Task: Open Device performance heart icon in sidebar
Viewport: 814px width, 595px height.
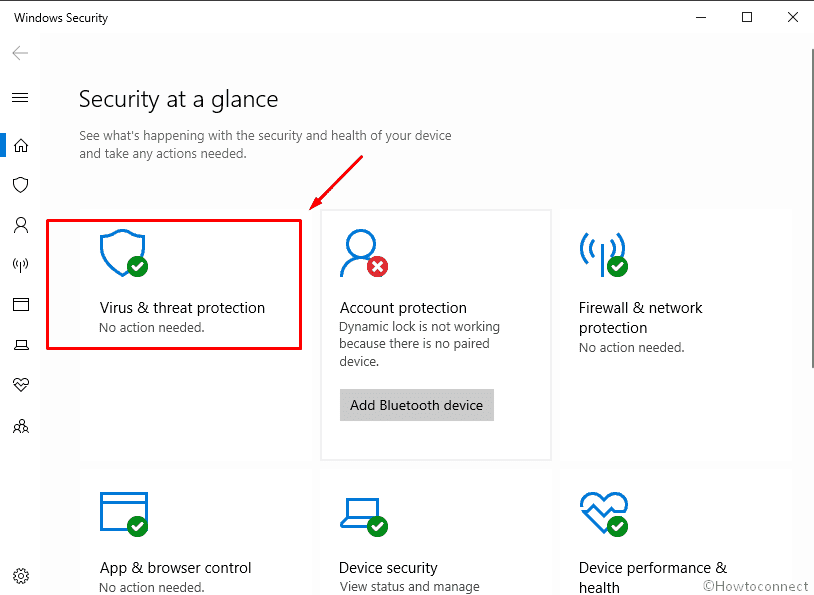Action: click(21, 384)
